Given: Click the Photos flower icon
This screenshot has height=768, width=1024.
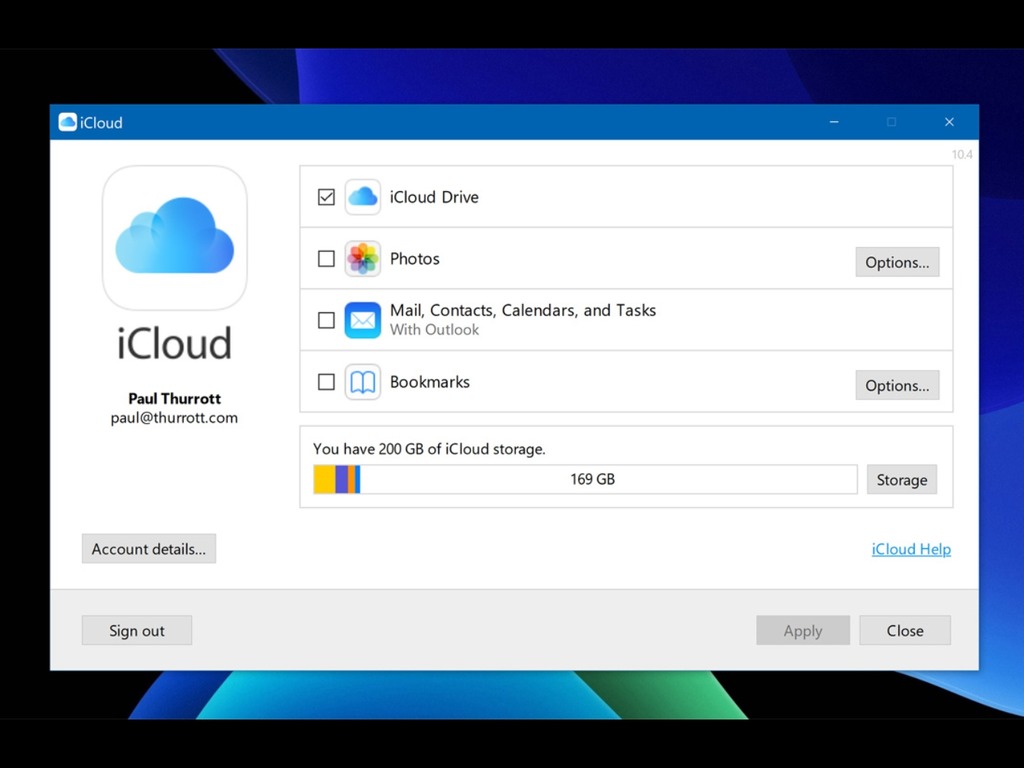Looking at the screenshot, I should pyautogui.click(x=362, y=259).
